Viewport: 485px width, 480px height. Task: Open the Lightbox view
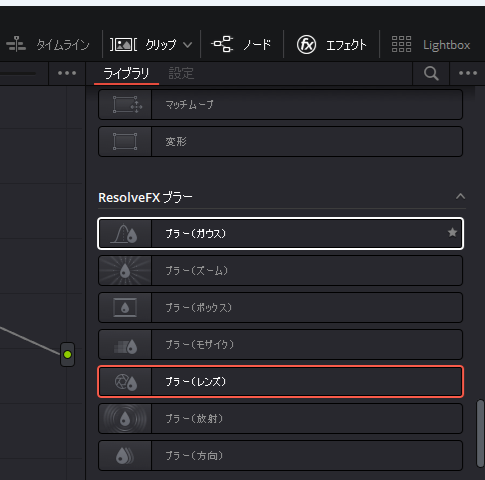point(431,44)
